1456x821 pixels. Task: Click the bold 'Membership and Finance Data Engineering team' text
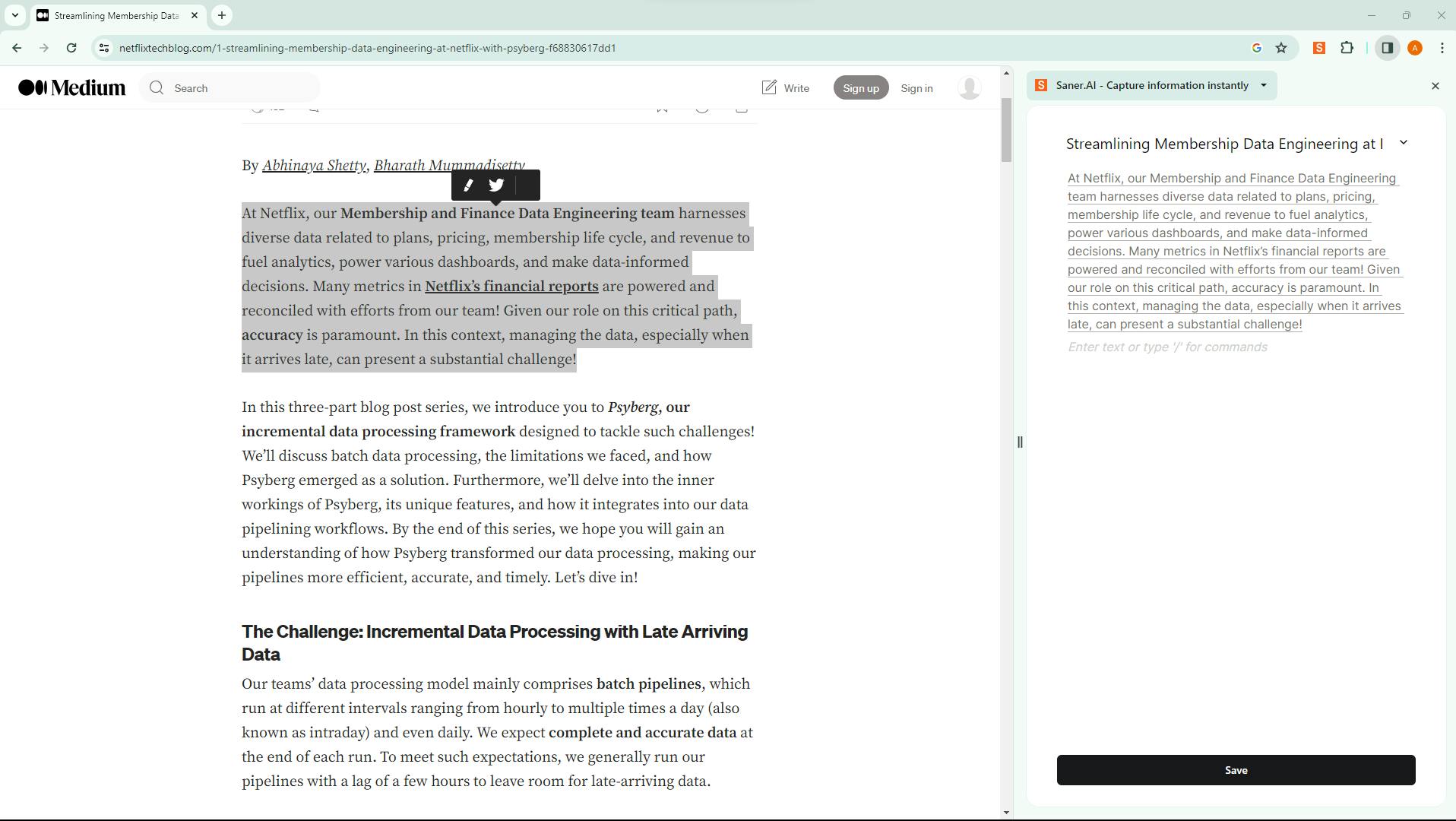point(507,214)
